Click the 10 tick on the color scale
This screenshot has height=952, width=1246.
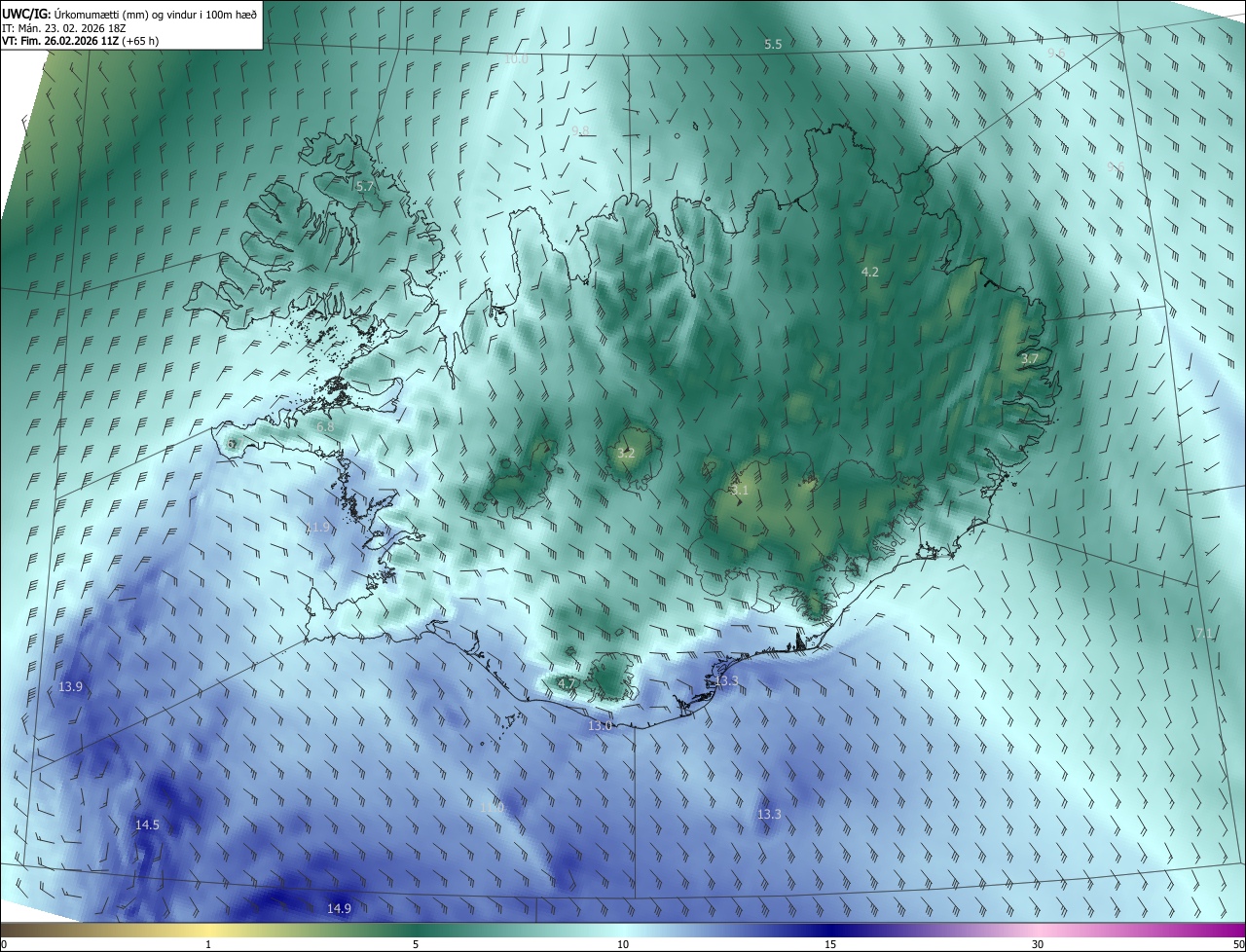[623, 945]
